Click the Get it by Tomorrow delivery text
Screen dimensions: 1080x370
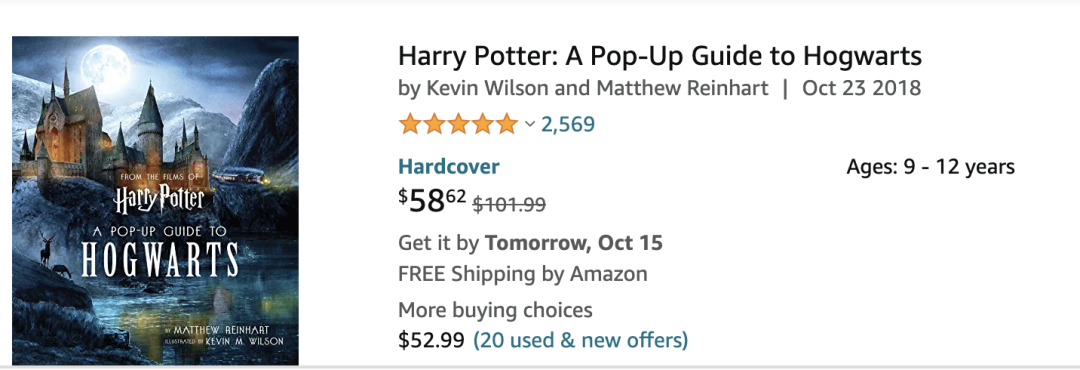pyautogui.click(x=530, y=243)
